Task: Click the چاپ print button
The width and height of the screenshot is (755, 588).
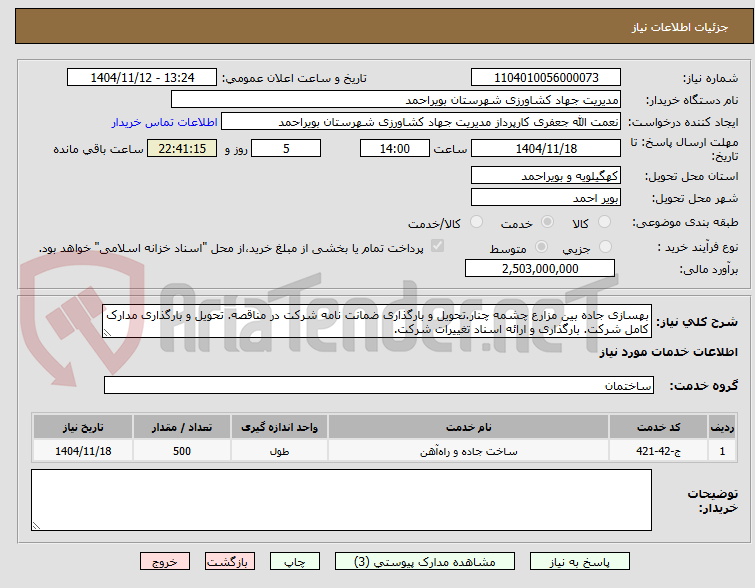Action: [x=295, y=562]
